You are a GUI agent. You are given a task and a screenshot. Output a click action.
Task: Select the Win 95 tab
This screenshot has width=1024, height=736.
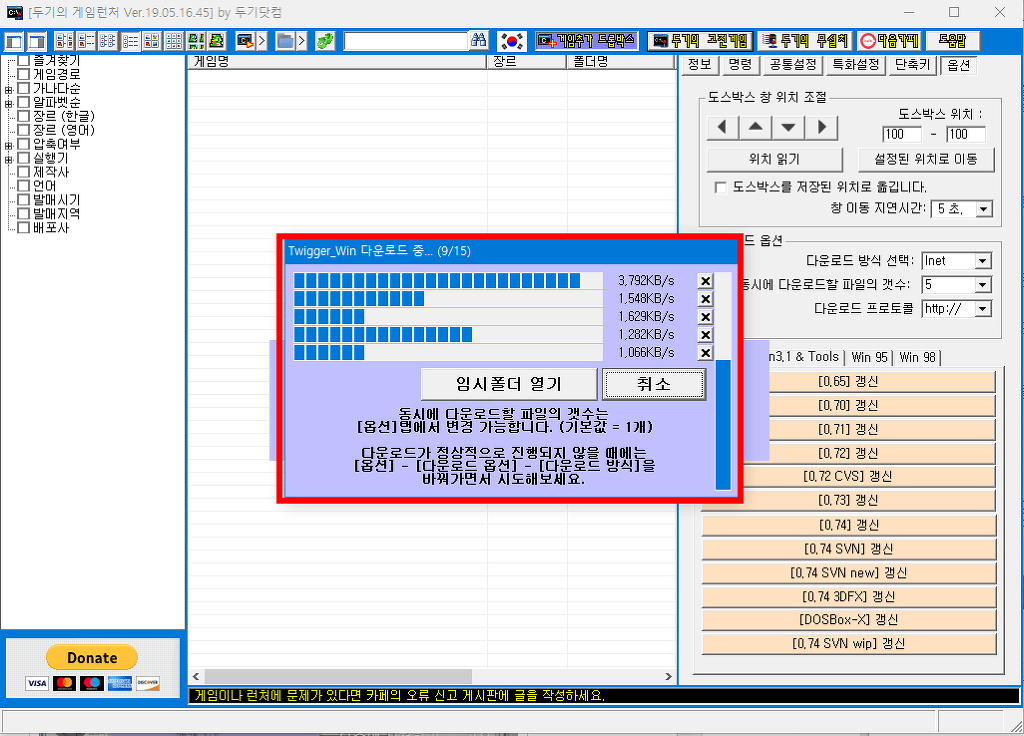point(869,357)
